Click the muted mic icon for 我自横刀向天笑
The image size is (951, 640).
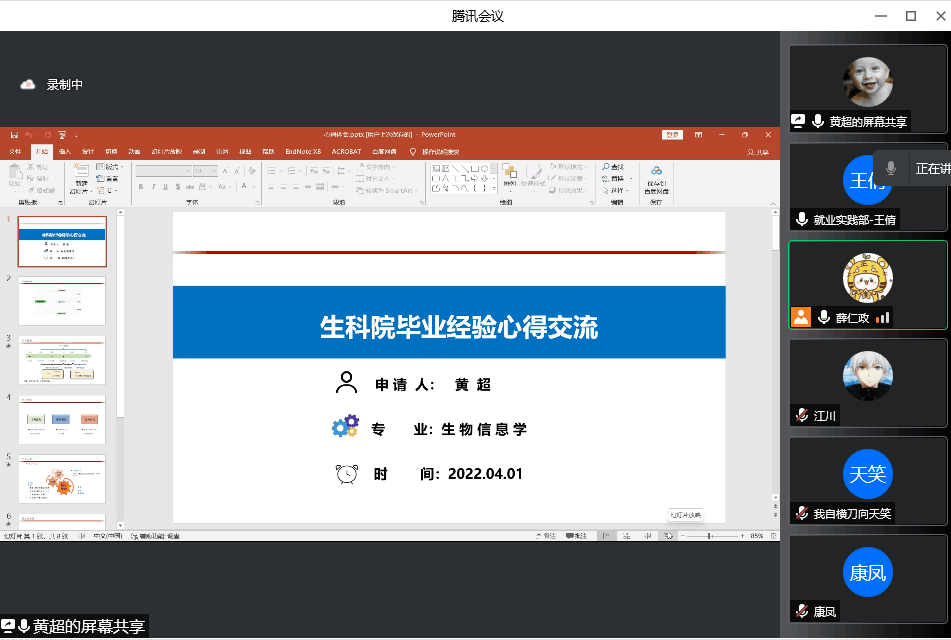[x=801, y=513]
